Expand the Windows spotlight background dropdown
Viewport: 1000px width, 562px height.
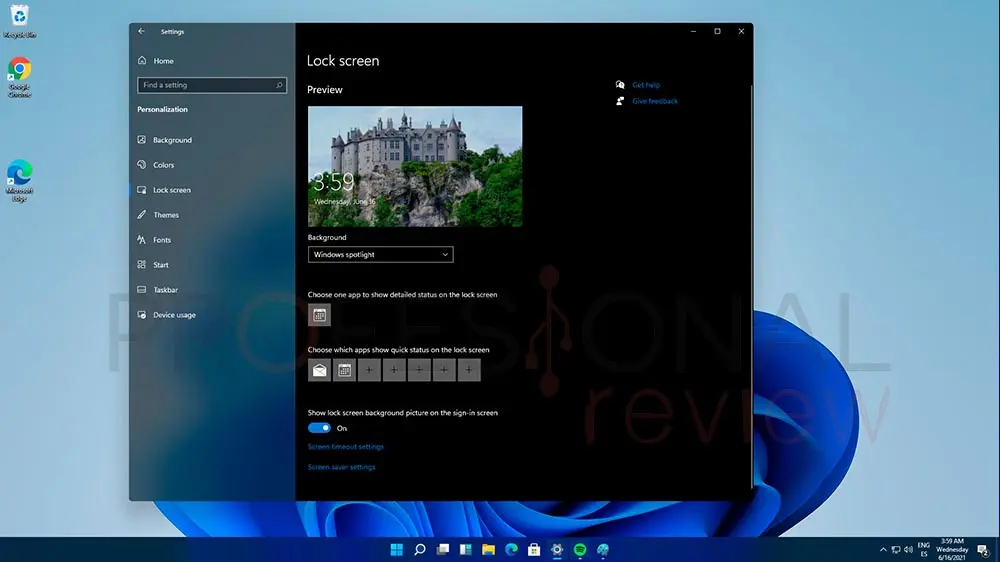click(x=381, y=255)
